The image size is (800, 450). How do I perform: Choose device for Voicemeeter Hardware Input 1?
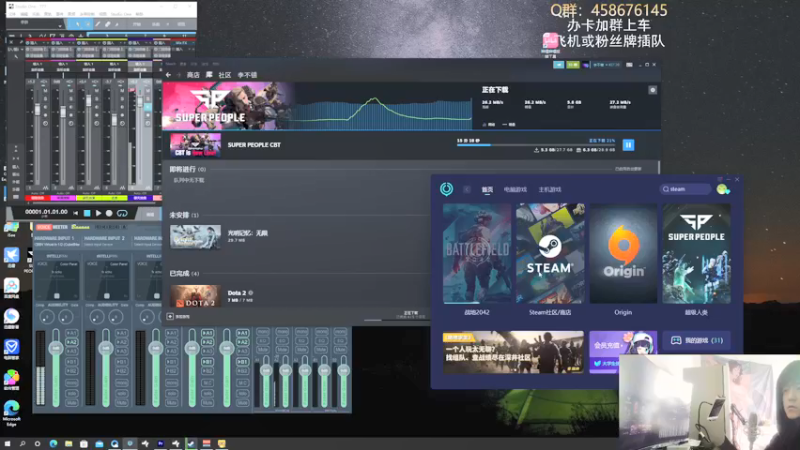(57, 244)
